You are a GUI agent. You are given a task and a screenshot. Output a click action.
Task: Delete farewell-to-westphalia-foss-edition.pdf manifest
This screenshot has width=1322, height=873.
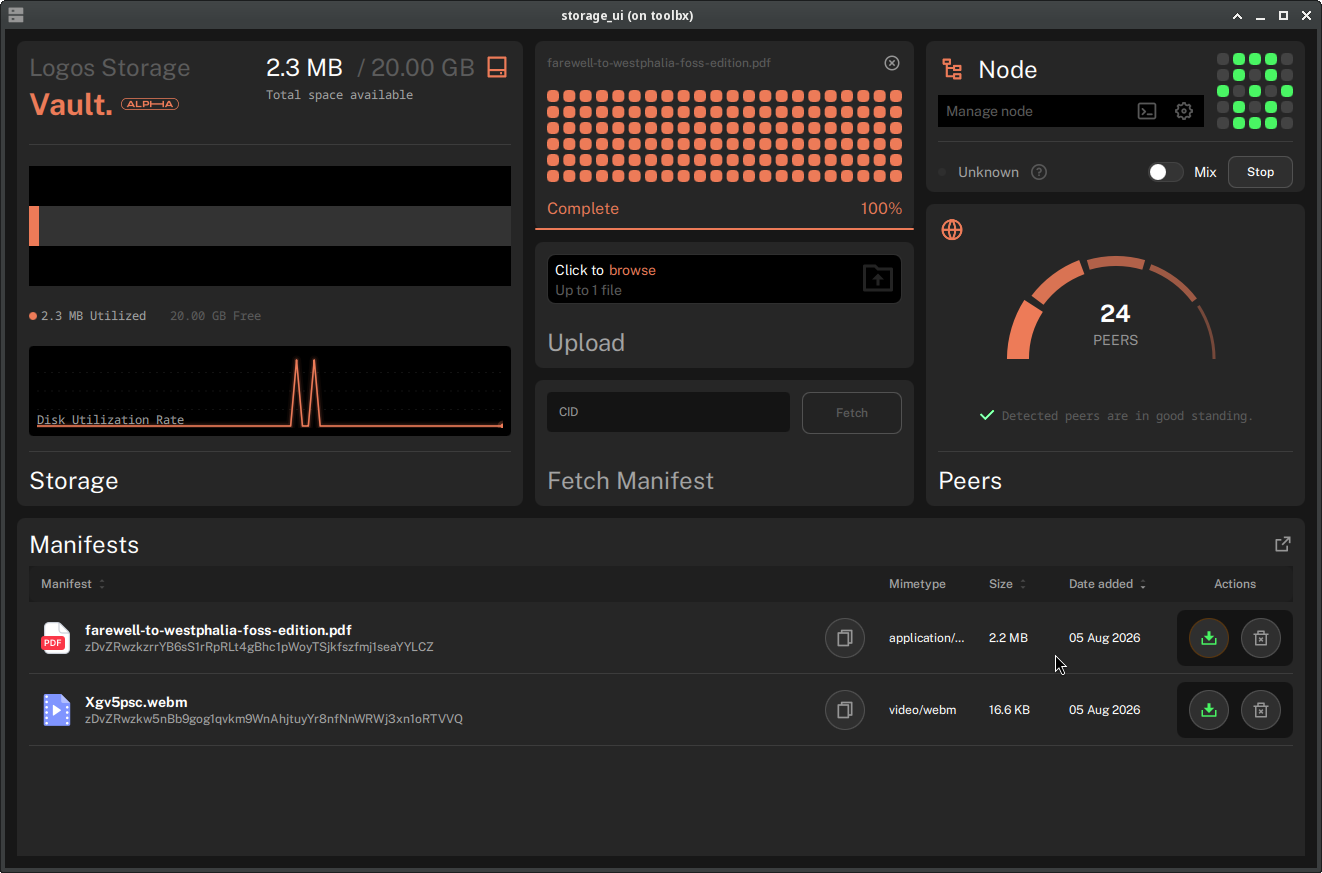(x=1261, y=638)
